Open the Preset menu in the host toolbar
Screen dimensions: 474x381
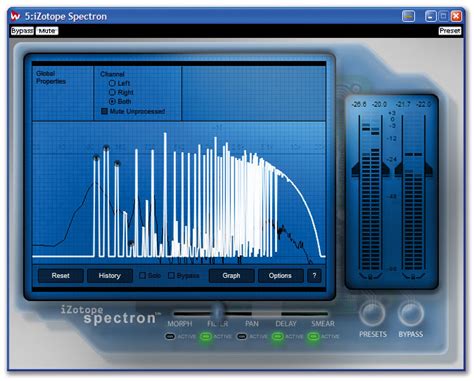click(450, 31)
